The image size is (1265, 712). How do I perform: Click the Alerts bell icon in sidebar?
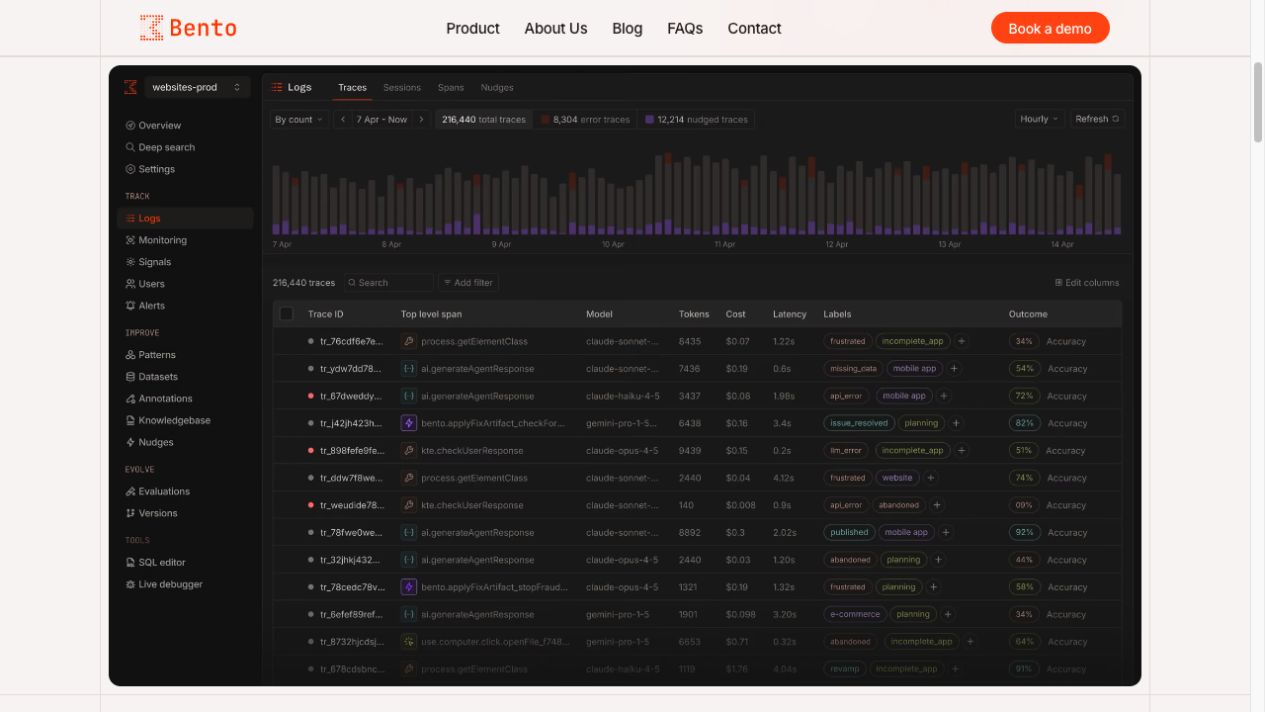(130, 306)
